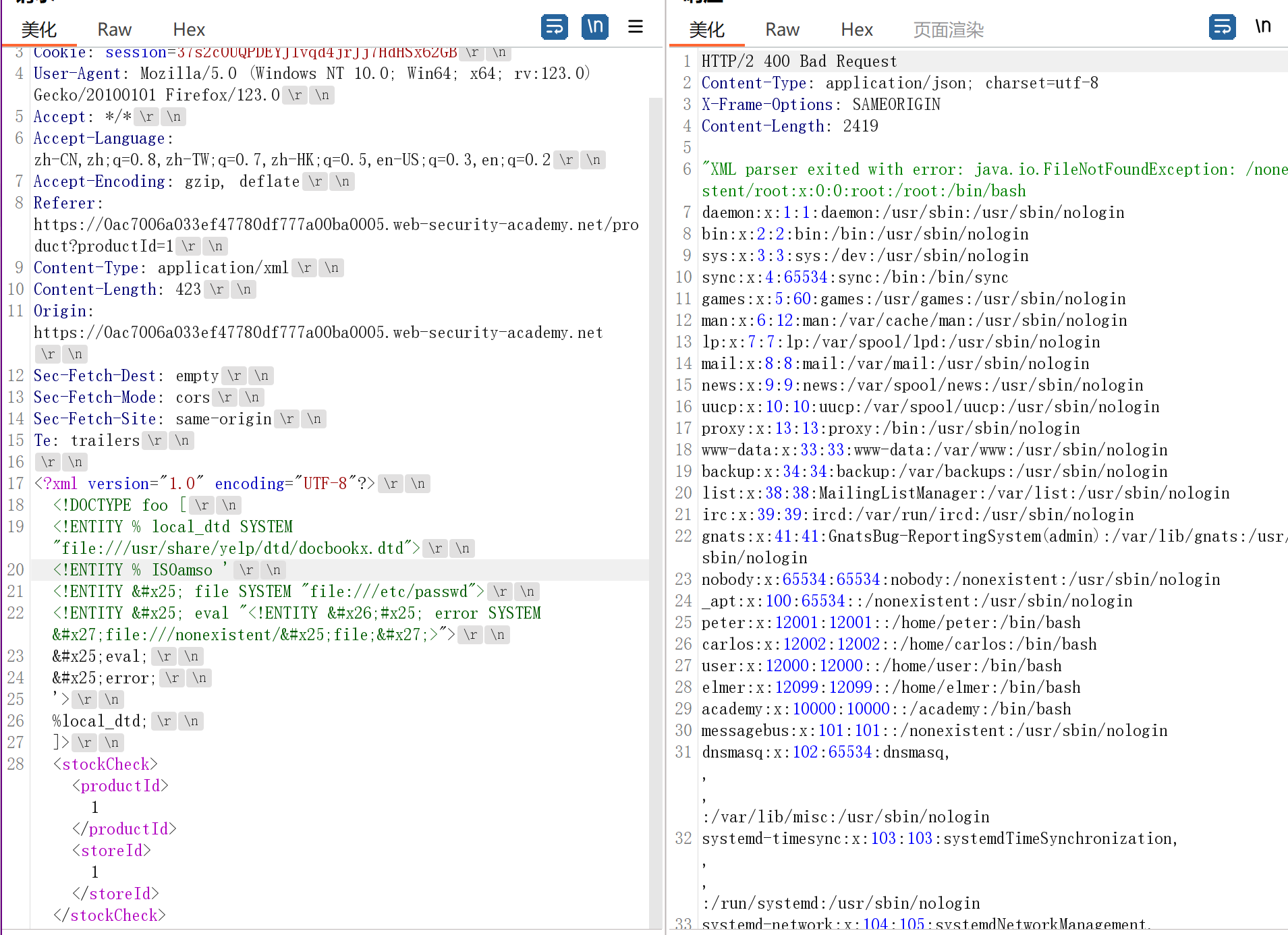Viewport: 1288px width, 935px height.
Task: Click the peter passwd entry line
Action: click(x=891, y=623)
